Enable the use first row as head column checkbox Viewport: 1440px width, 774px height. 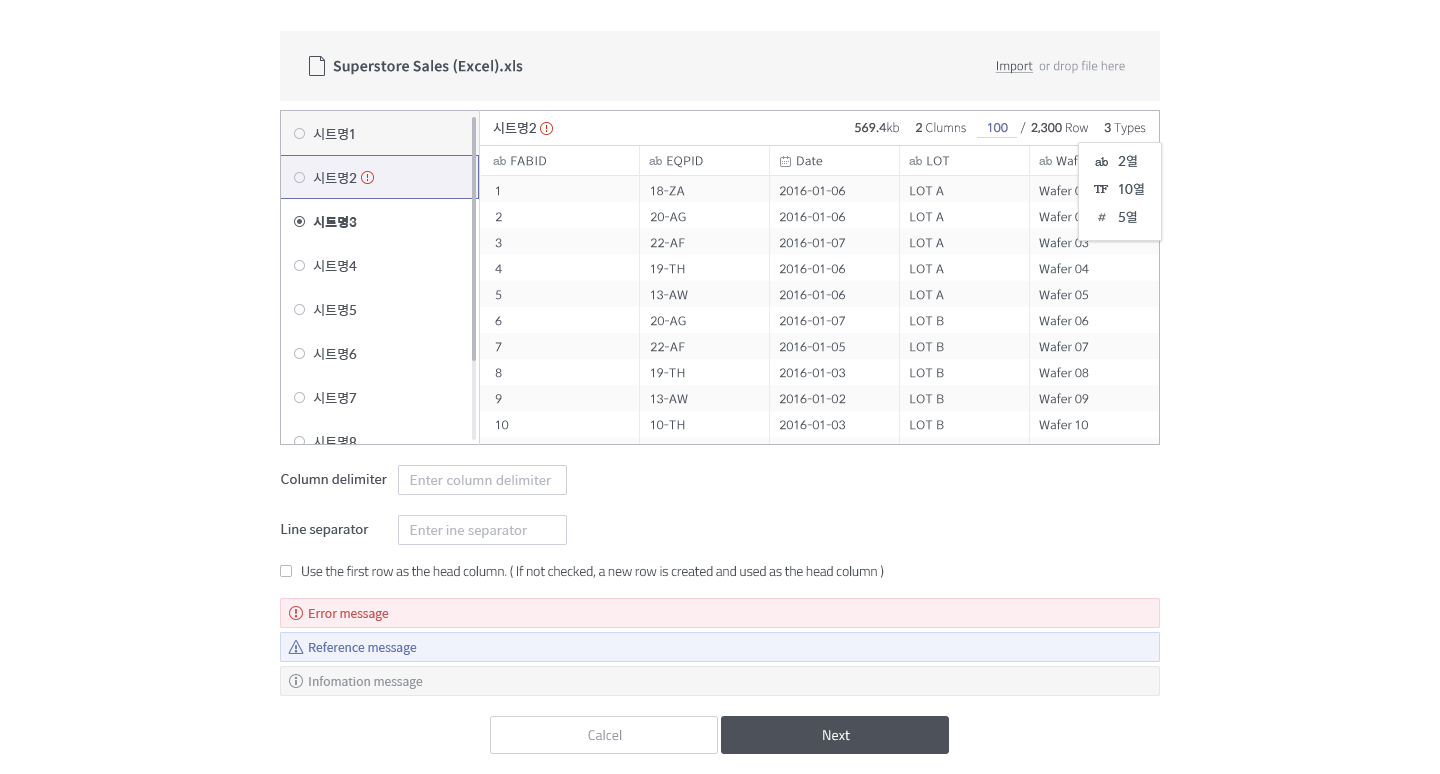coord(286,570)
